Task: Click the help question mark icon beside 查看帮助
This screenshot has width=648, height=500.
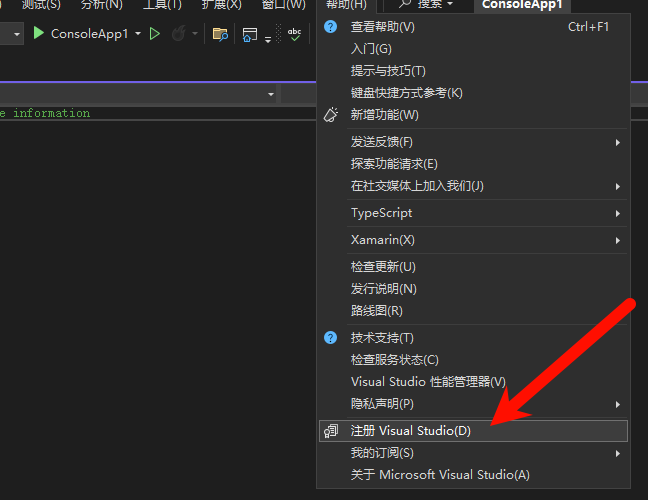Action: click(331, 27)
